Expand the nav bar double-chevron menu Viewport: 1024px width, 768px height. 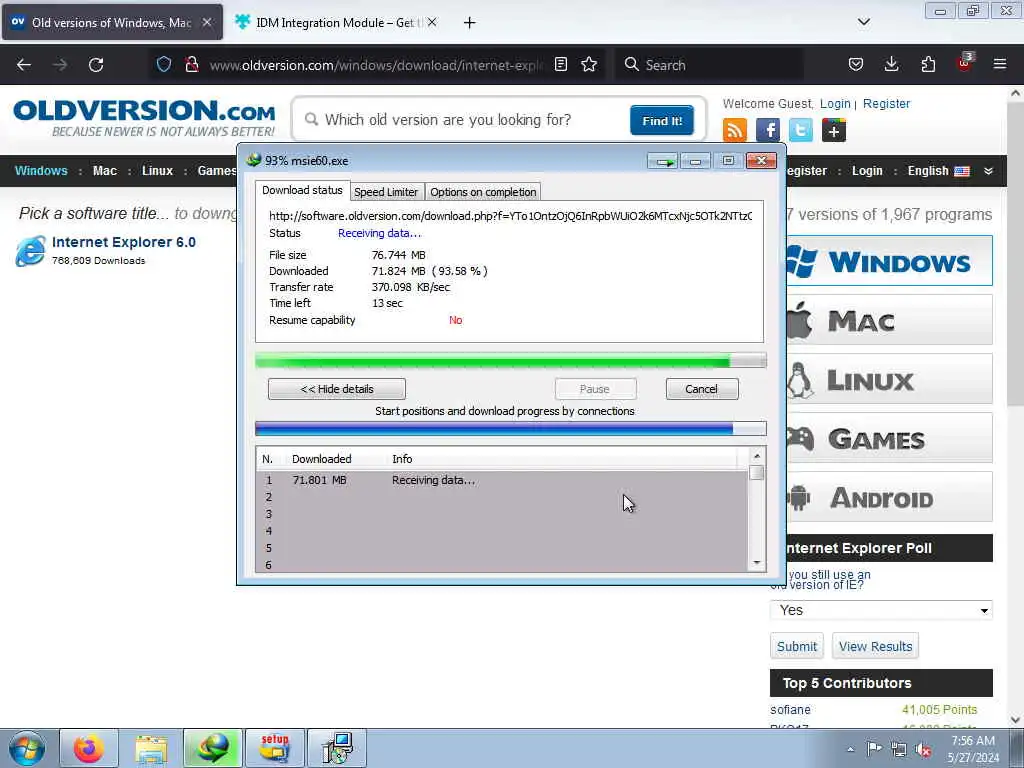click(x=988, y=171)
